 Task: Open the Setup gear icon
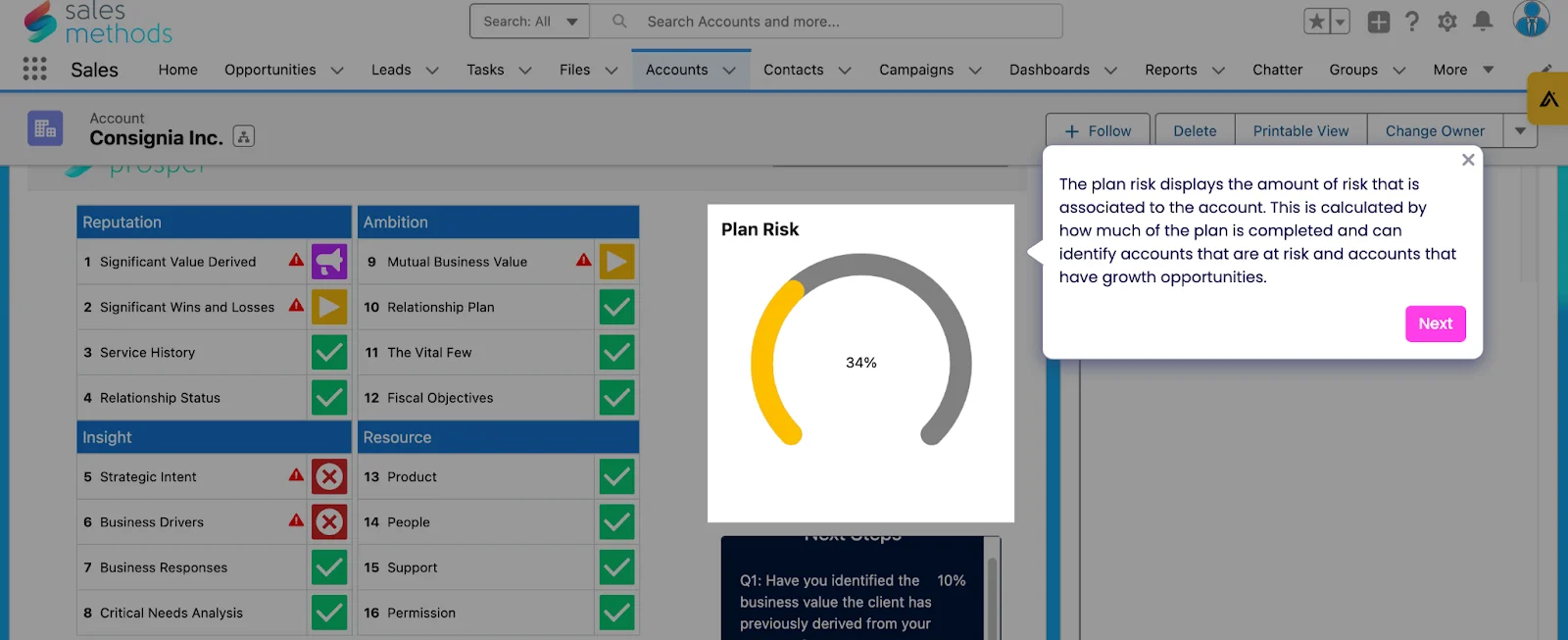pyautogui.click(x=1447, y=22)
